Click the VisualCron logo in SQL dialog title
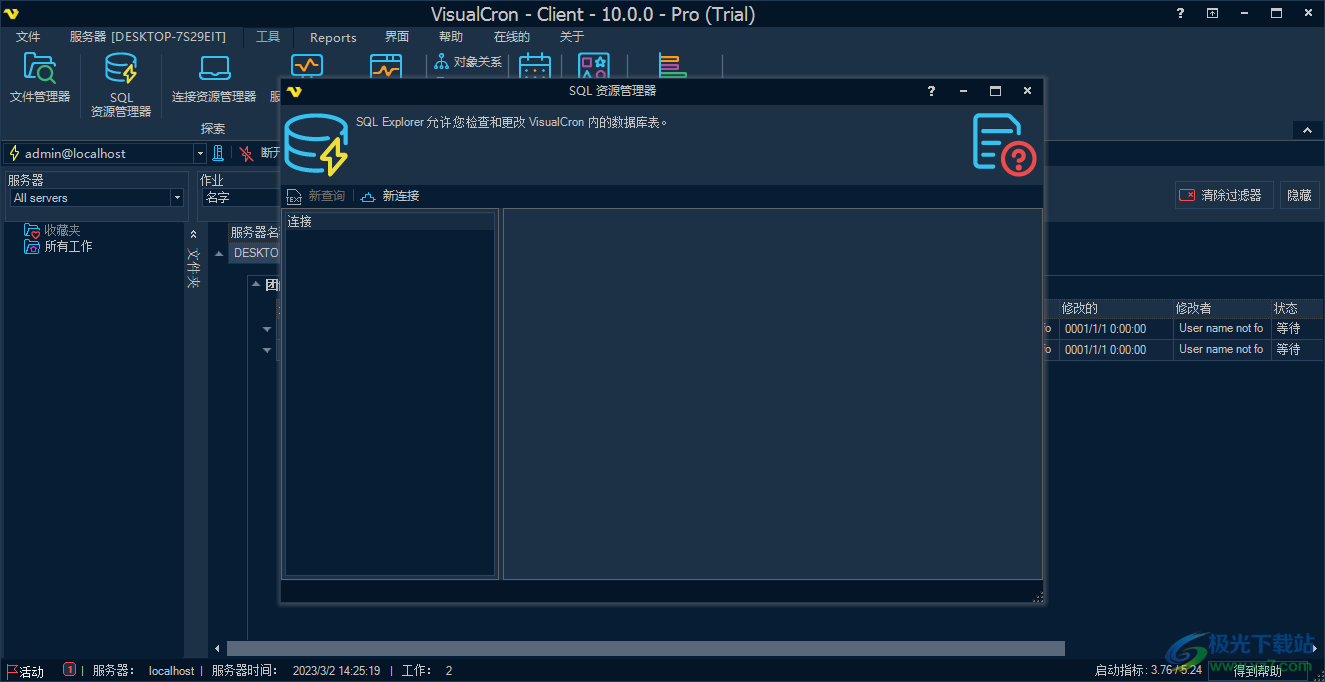This screenshot has height=682, width=1325. click(293, 91)
